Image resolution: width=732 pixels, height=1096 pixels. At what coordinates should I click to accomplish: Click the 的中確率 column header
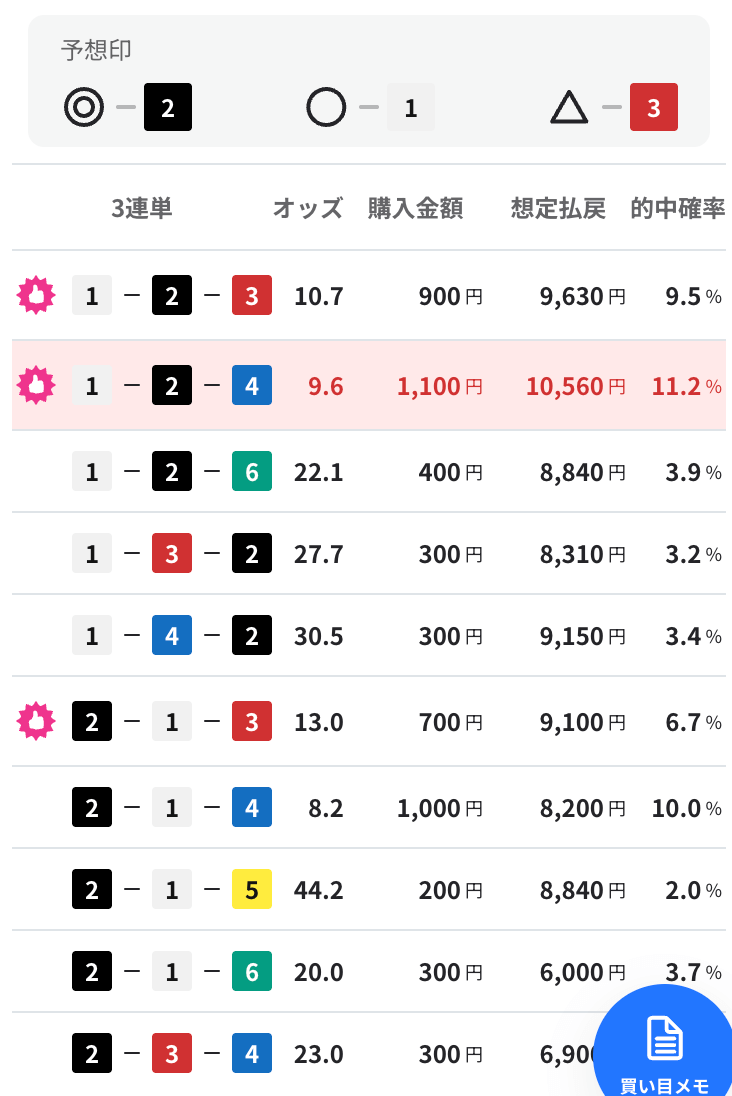677,208
